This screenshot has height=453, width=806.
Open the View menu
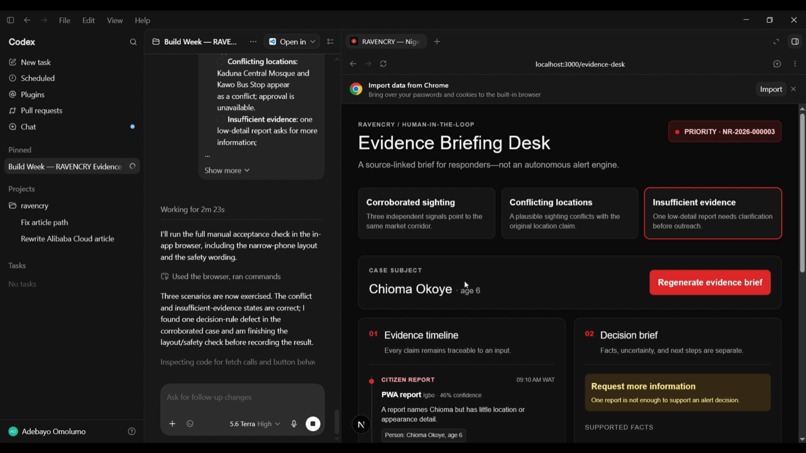(115, 21)
